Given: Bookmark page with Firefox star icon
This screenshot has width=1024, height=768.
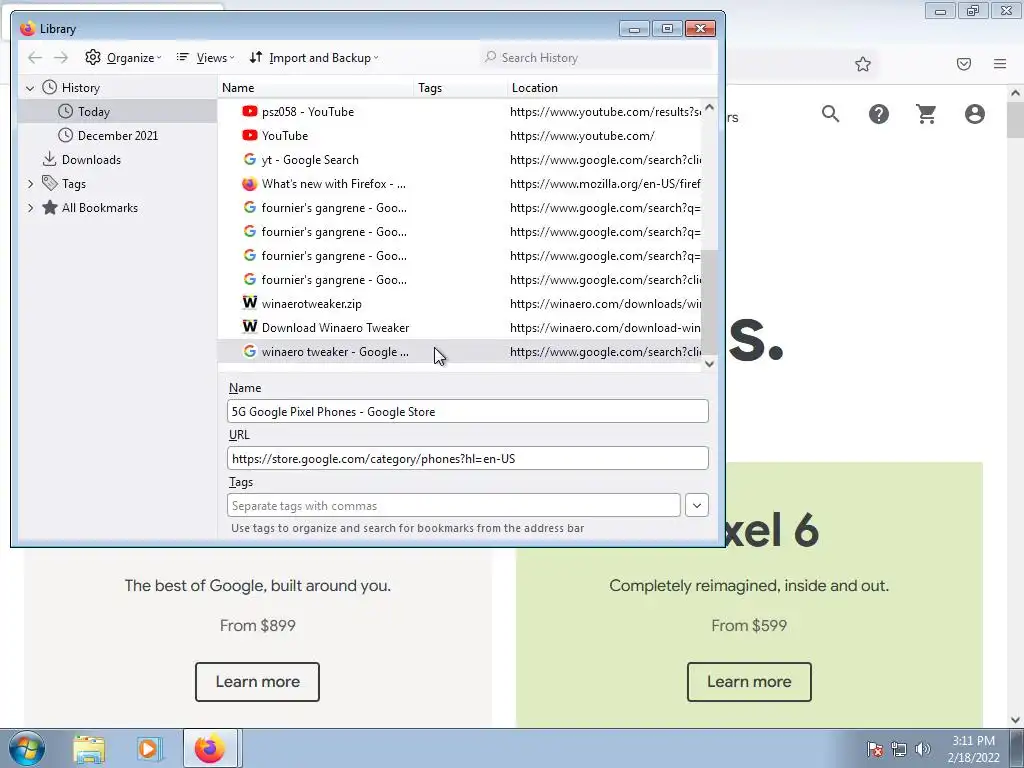Looking at the screenshot, I should 863,64.
